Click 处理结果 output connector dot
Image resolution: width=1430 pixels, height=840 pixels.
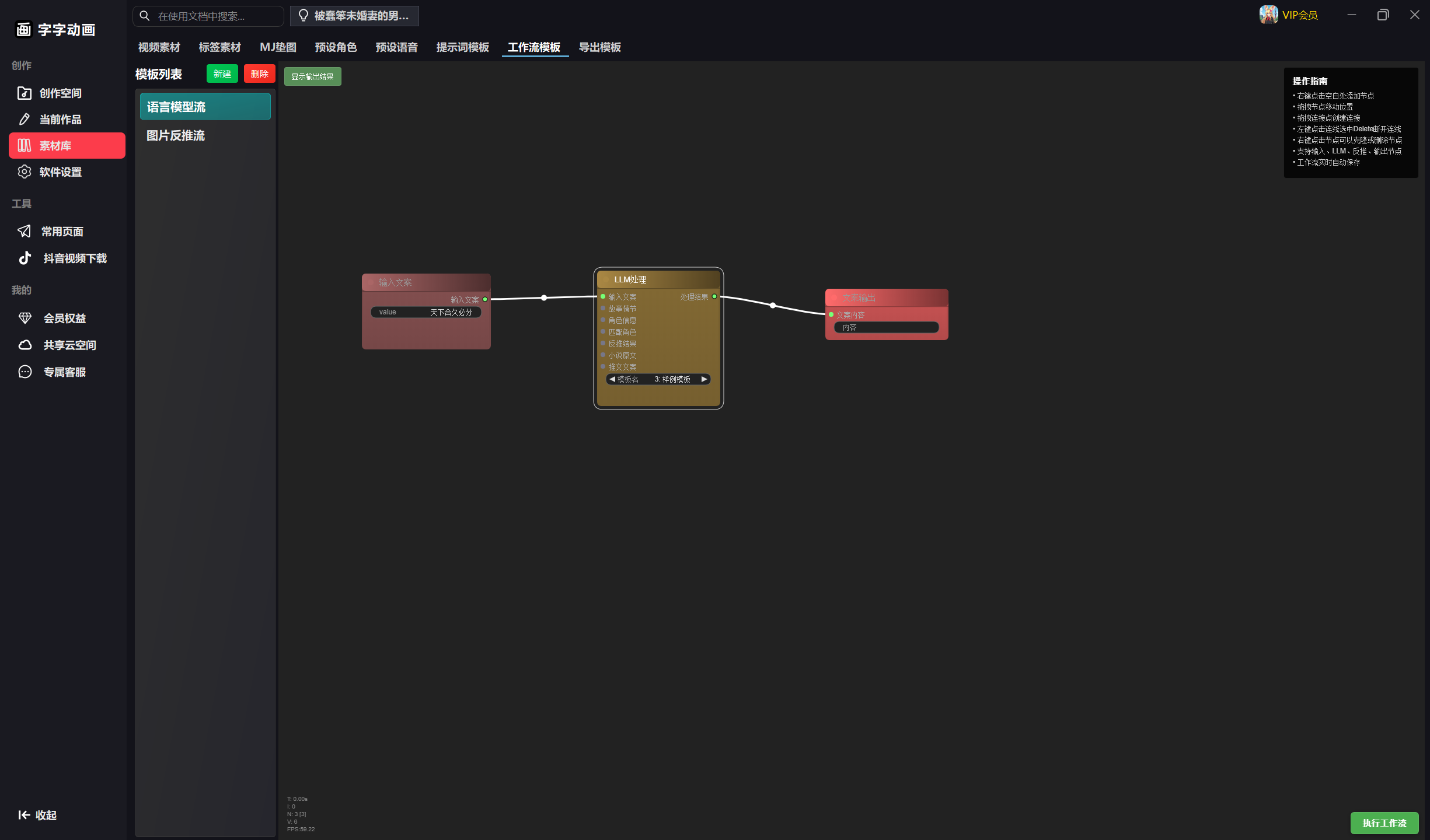coord(714,297)
